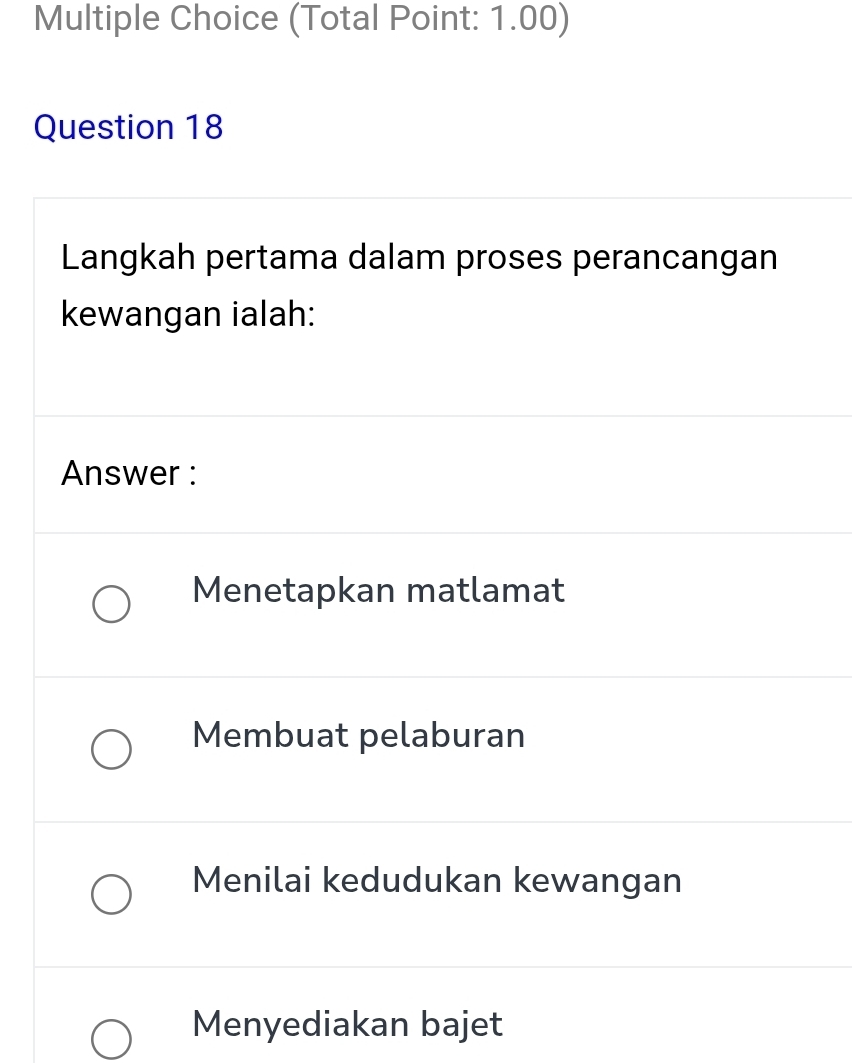Click the "Membuat pelaburan" answer label text

click(359, 736)
